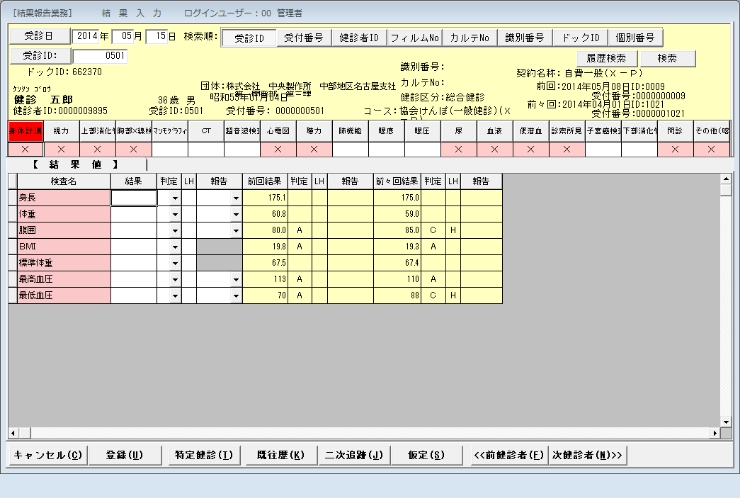Click the 結果 cell for 体重
This screenshot has width=740, height=498.
(x=134, y=214)
